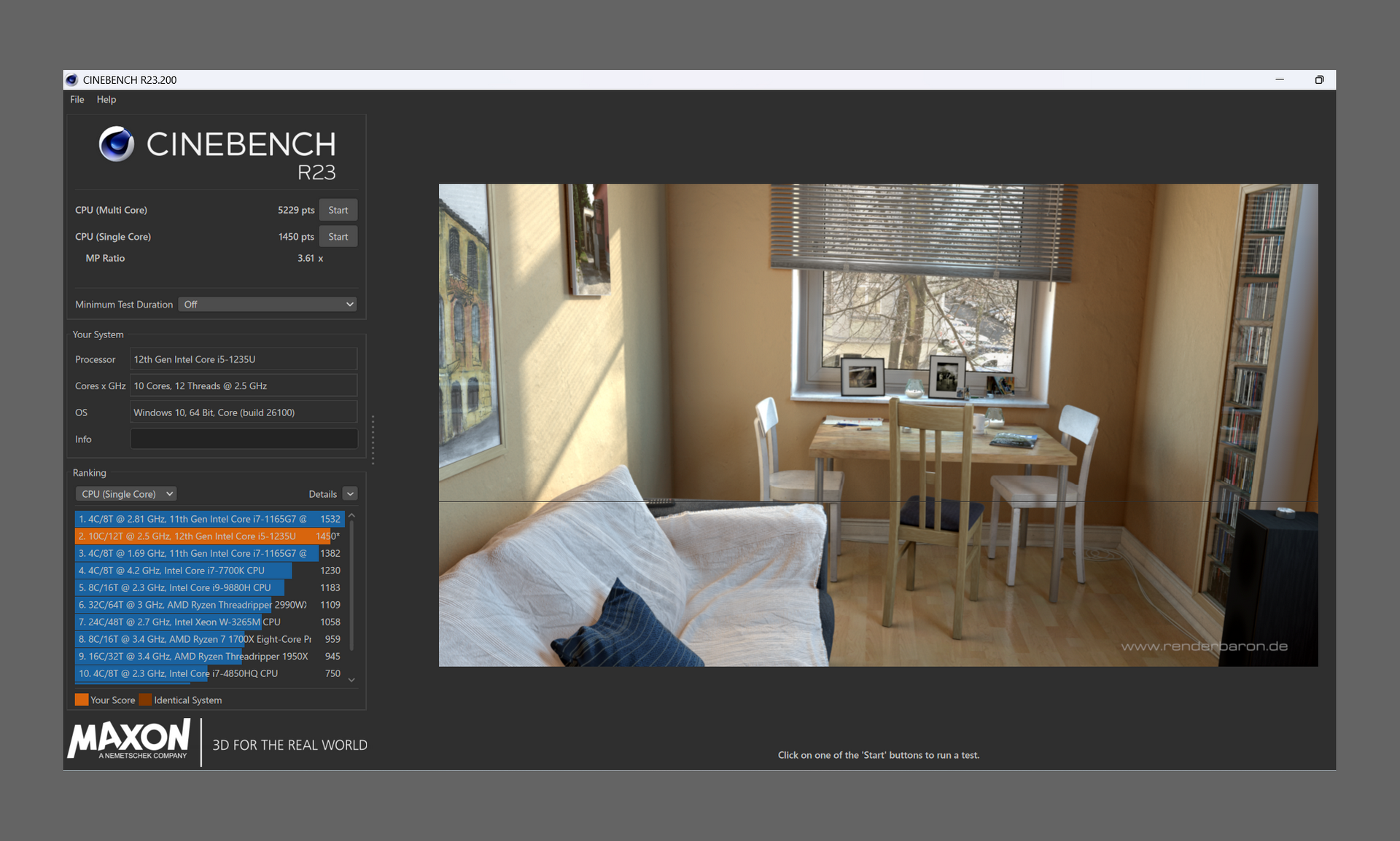Click the Cinebench sphere logo icon

117,144
